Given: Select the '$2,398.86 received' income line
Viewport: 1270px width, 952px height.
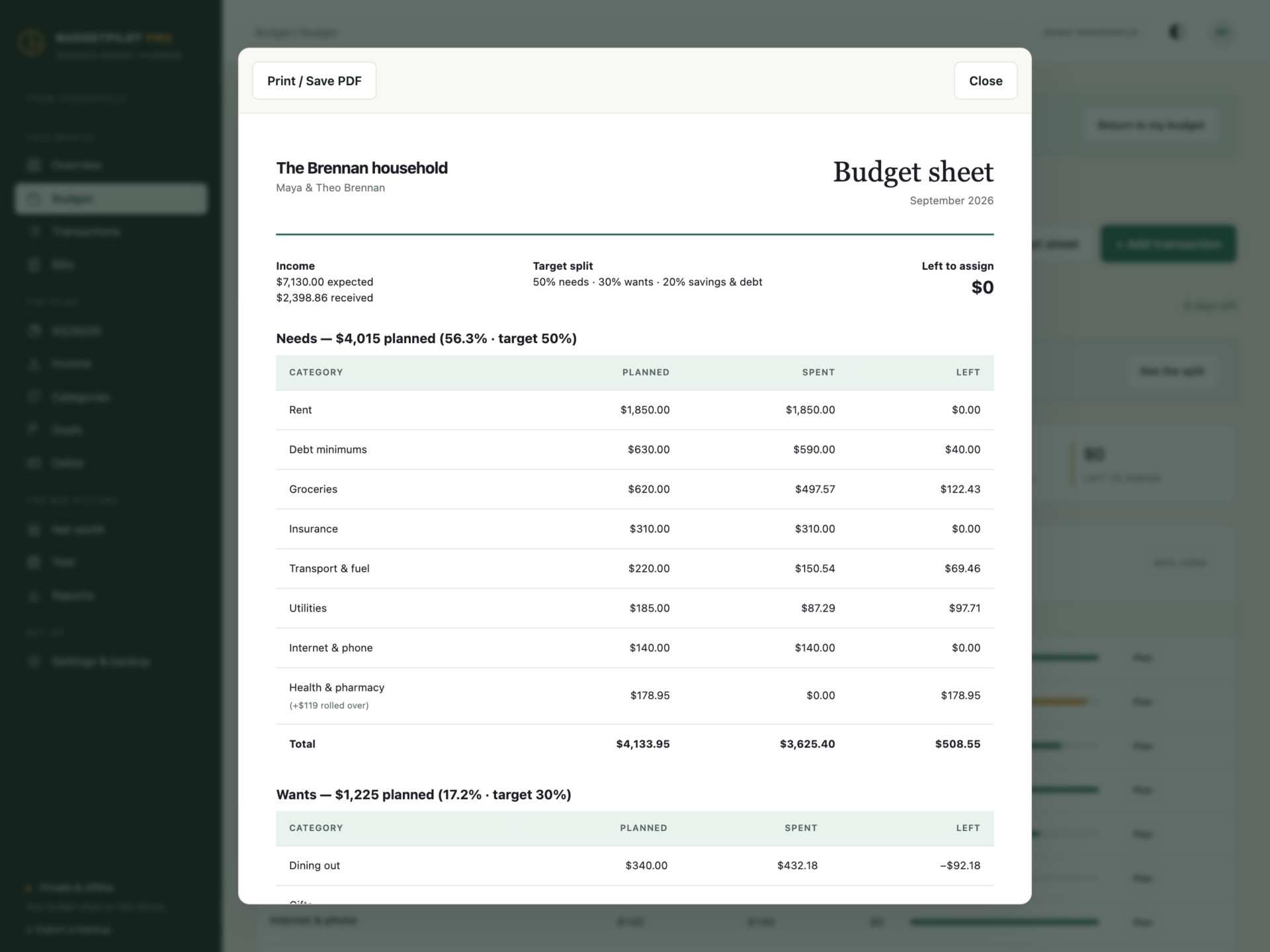Looking at the screenshot, I should [324, 297].
